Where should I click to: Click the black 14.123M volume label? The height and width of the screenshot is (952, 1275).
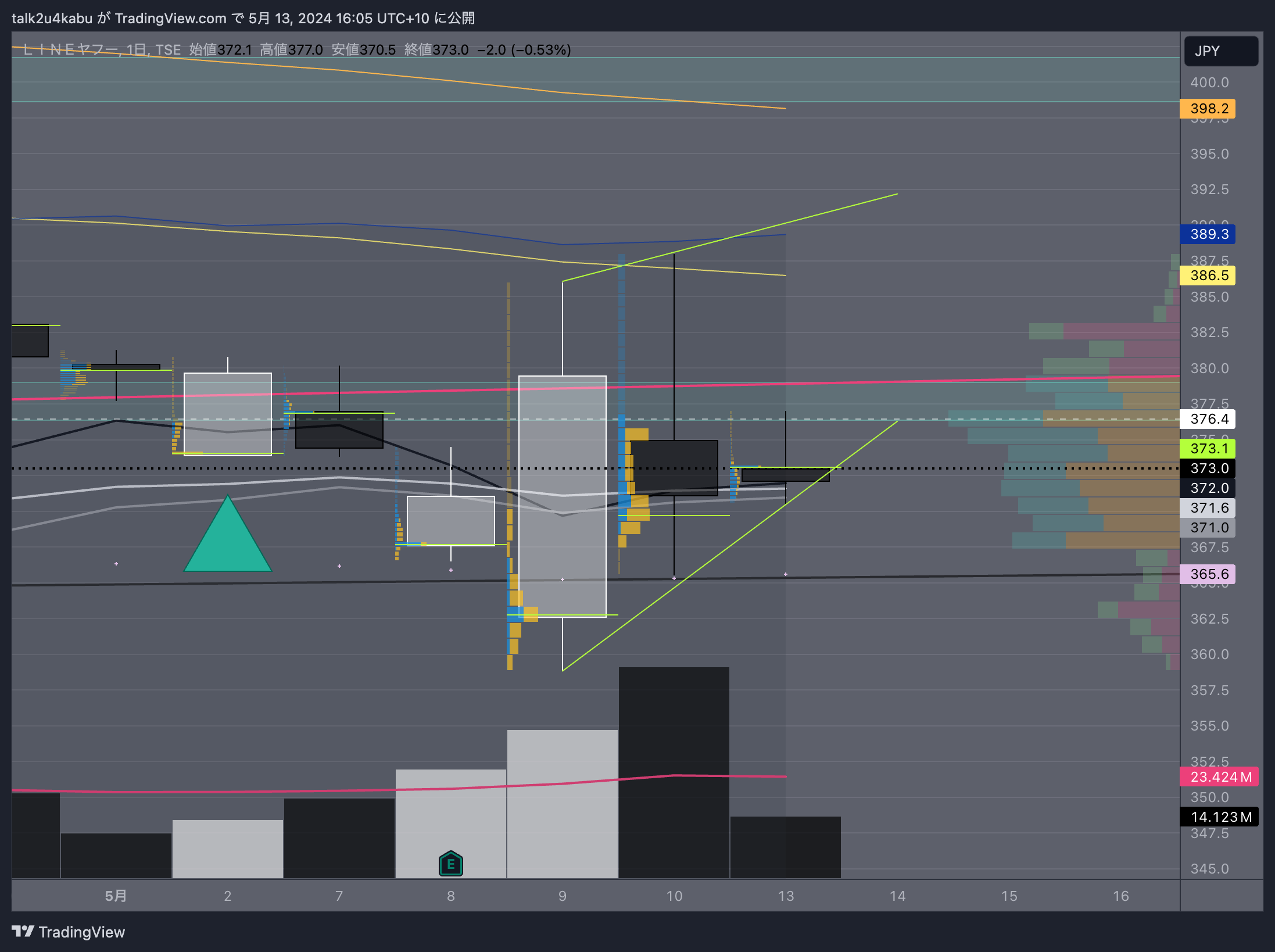[1219, 817]
